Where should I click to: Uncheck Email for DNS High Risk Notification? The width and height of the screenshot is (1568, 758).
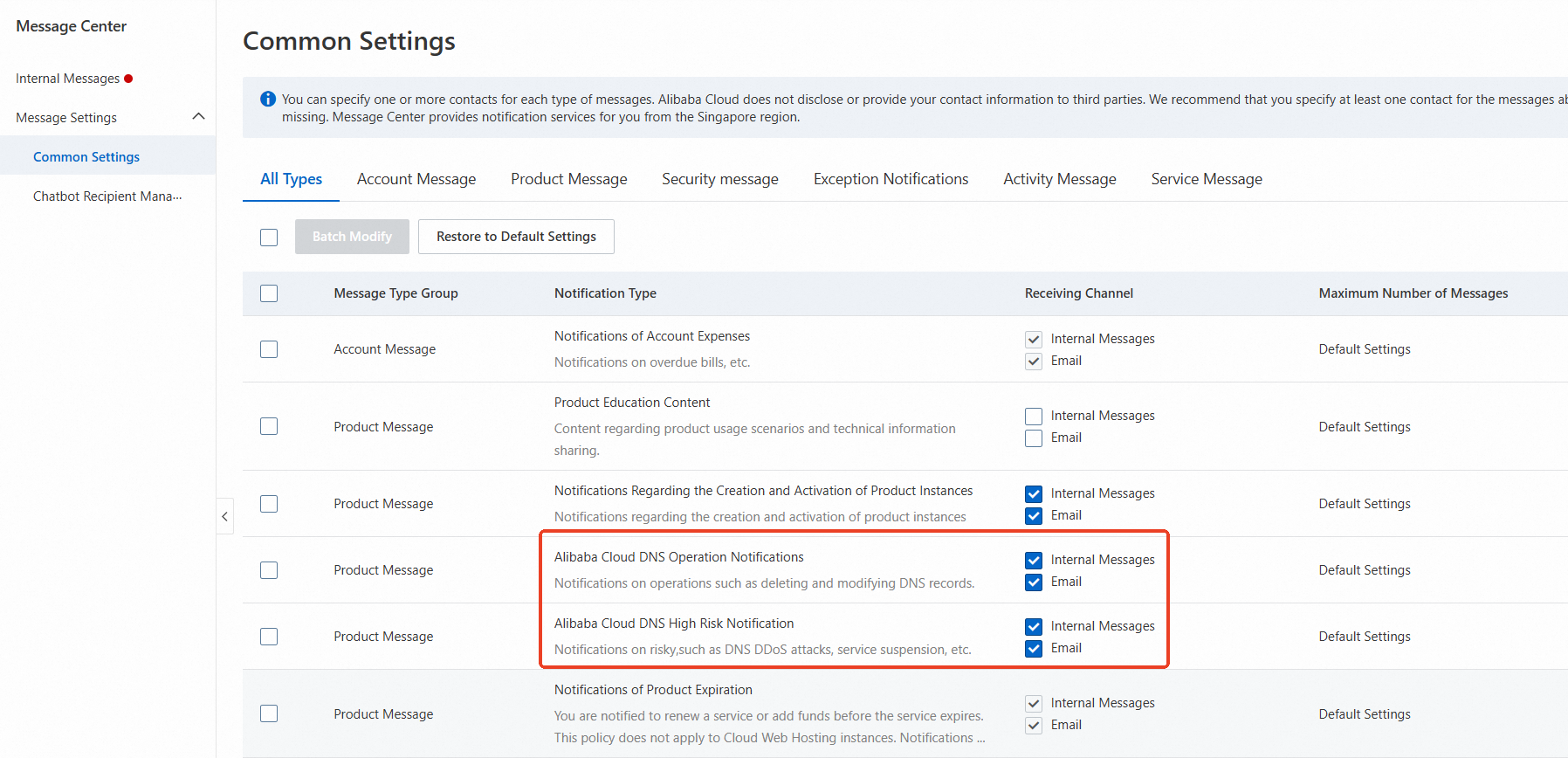[x=1034, y=649]
